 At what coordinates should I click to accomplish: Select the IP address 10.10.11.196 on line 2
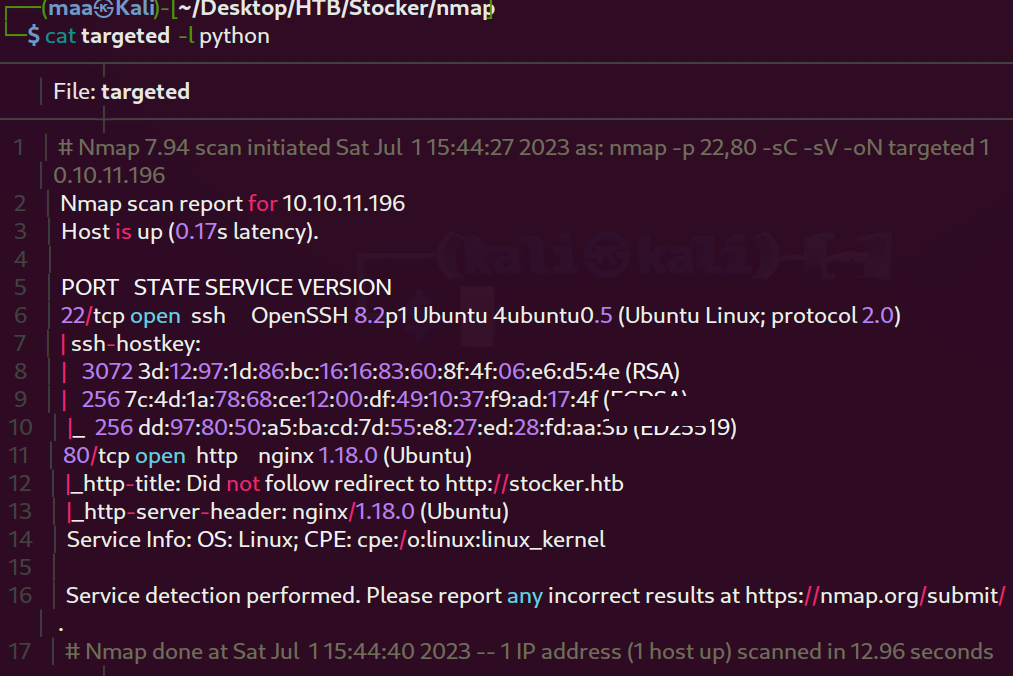click(344, 204)
